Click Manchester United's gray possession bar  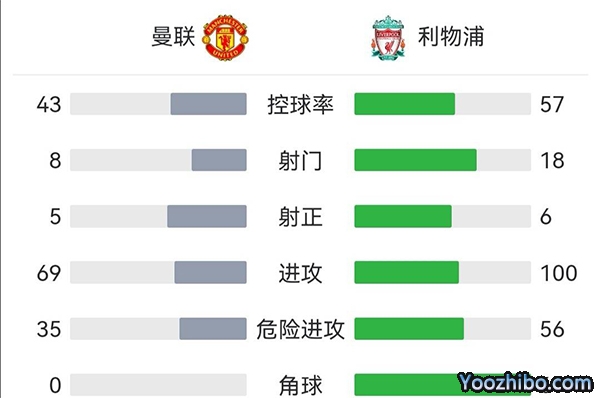209,104
